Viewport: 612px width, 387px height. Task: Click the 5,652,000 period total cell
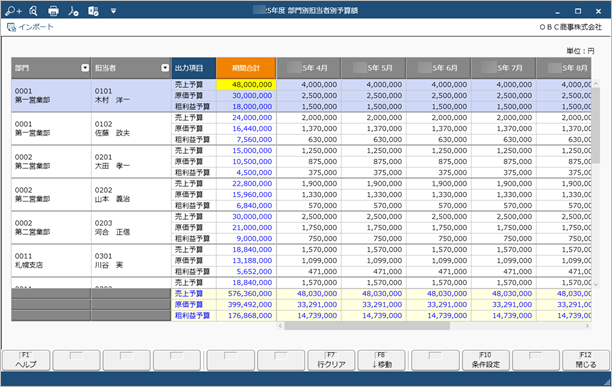point(246,272)
